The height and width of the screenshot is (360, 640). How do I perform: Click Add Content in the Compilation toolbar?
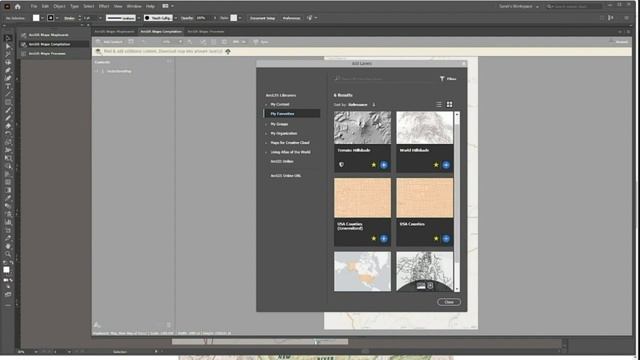coord(109,42)
